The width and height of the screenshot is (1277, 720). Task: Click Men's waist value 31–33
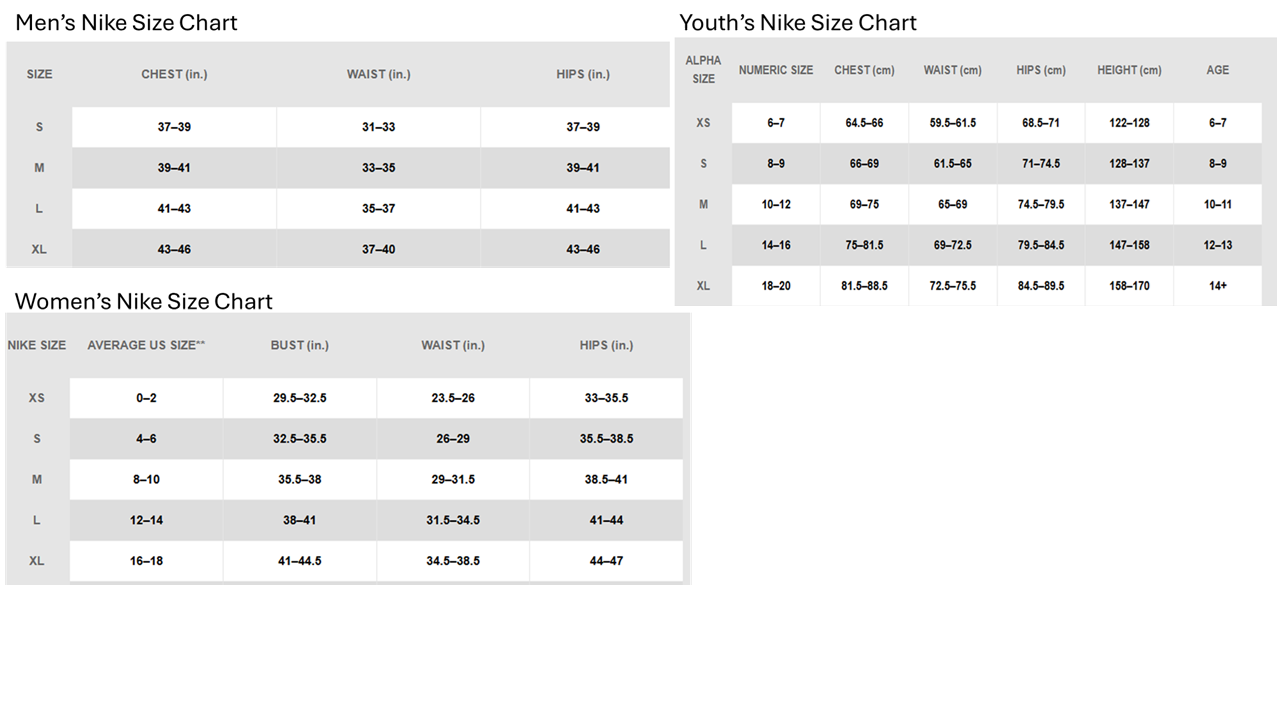pos(378,127)
